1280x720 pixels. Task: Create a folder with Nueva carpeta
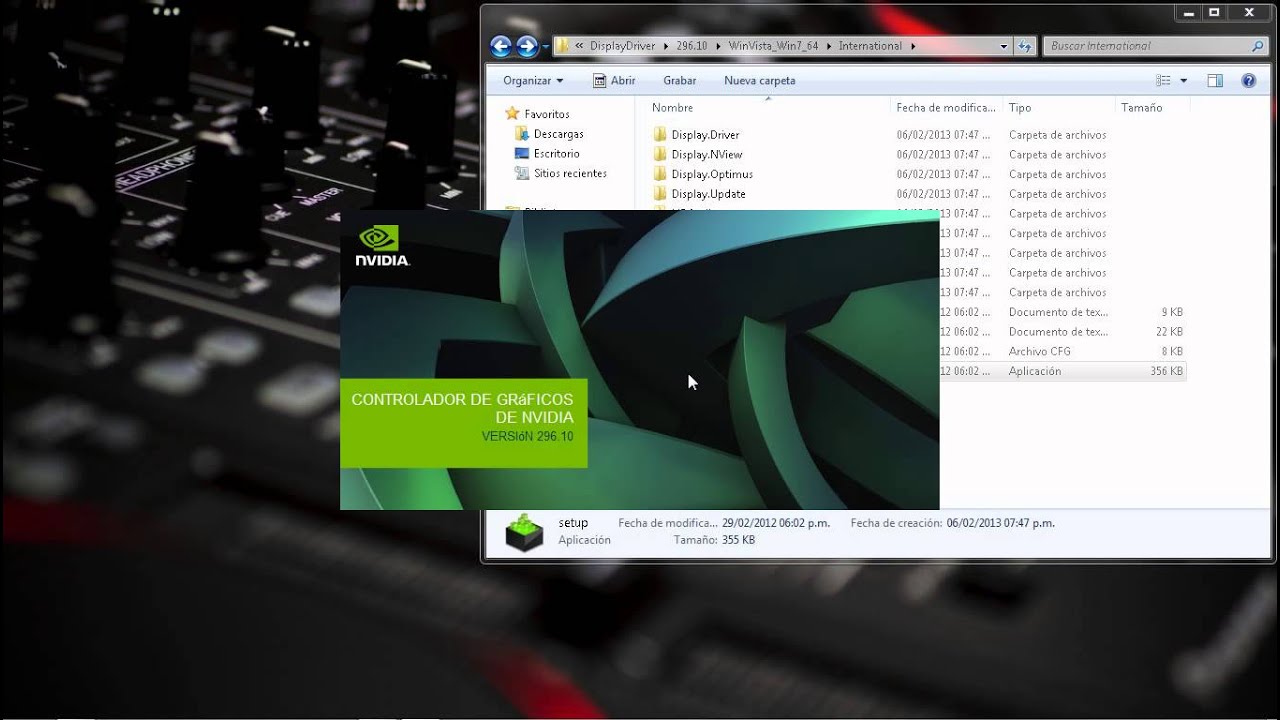click(x=760, y=80)
